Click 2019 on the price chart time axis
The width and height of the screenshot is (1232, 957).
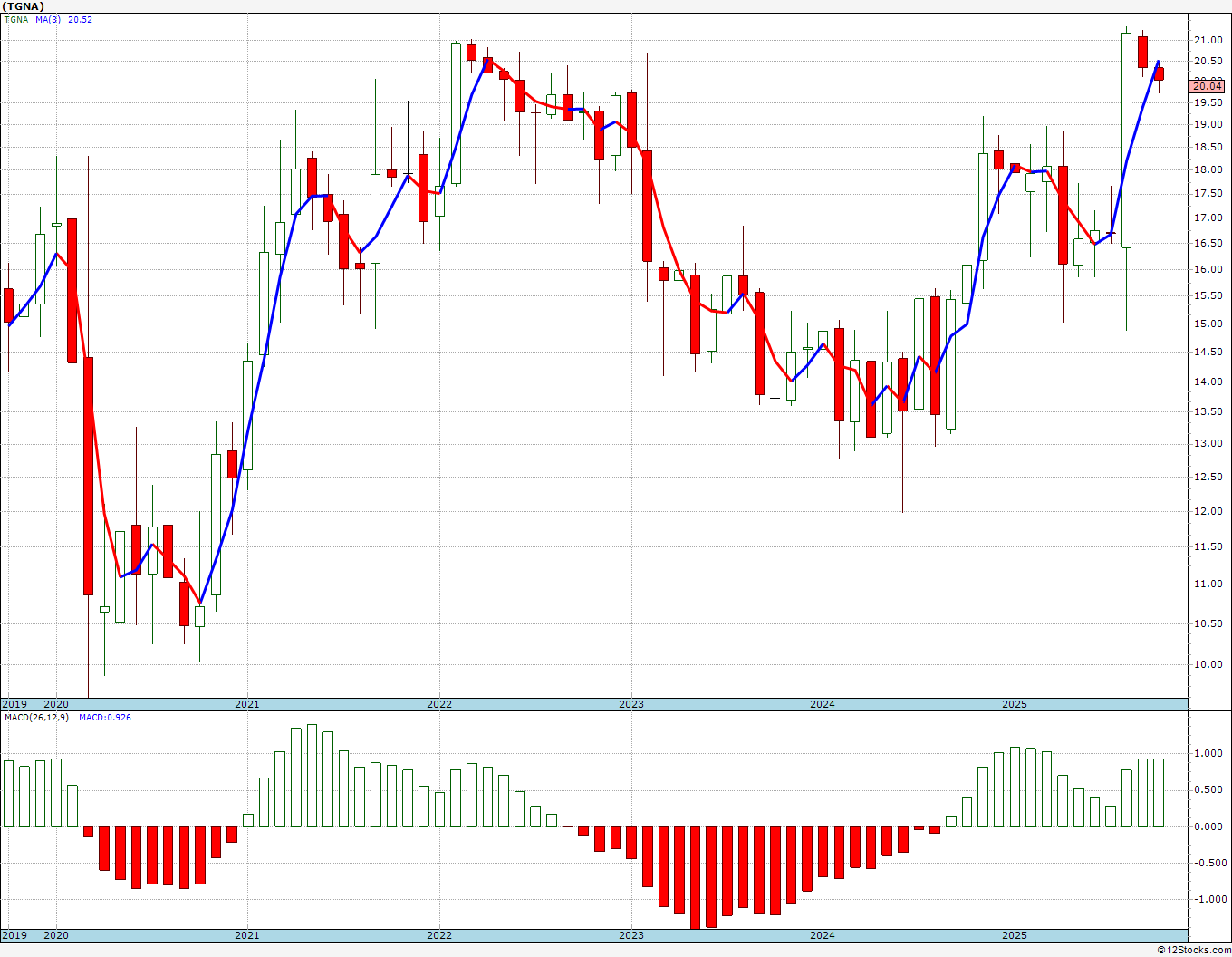coord(14,704)
